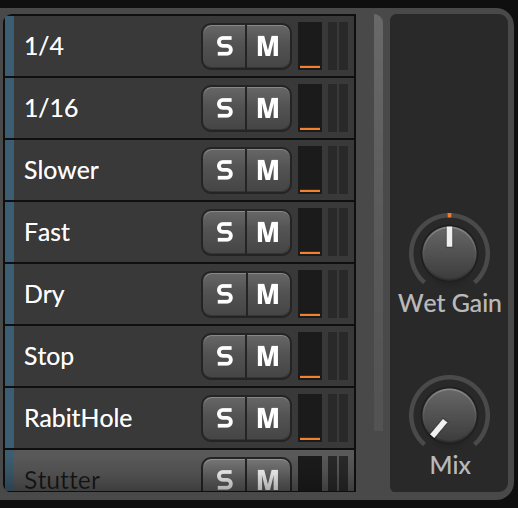Select the RabitHole layer name
Screen dimensions: 518x508
(x=78, y=418)
